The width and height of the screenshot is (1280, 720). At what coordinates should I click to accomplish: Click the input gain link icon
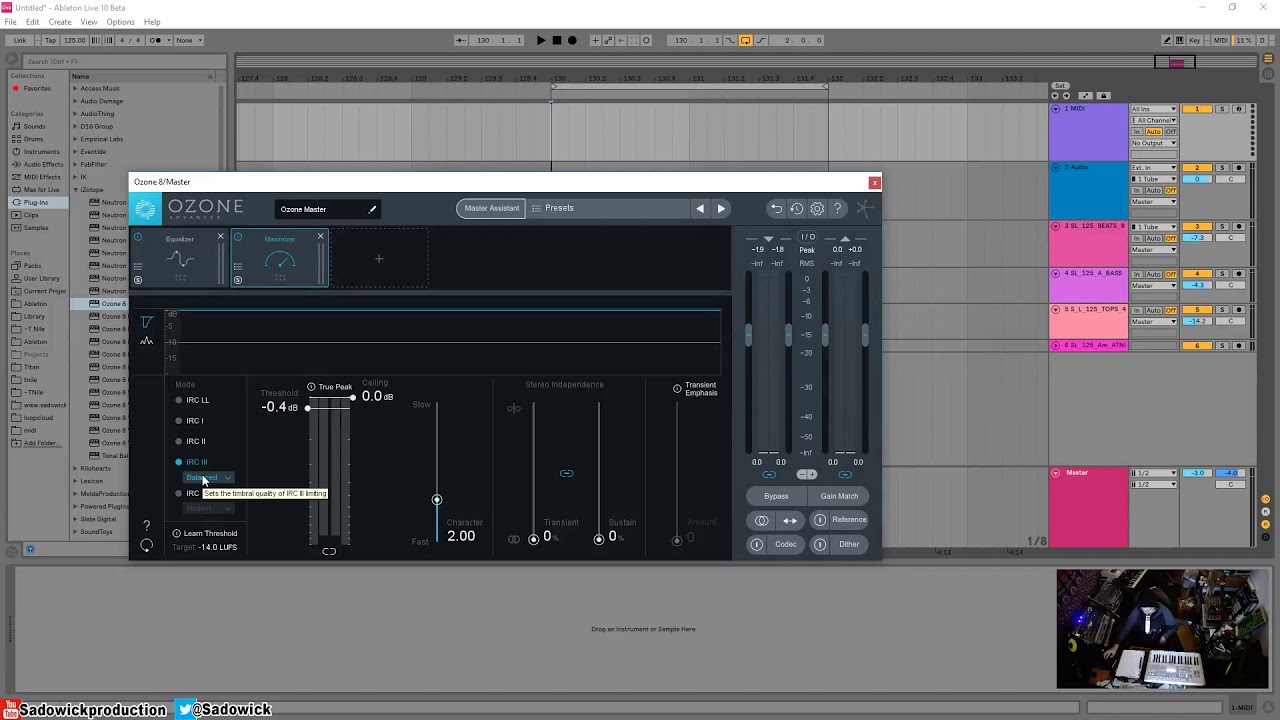pyautogui.click(x=769, y=474)
